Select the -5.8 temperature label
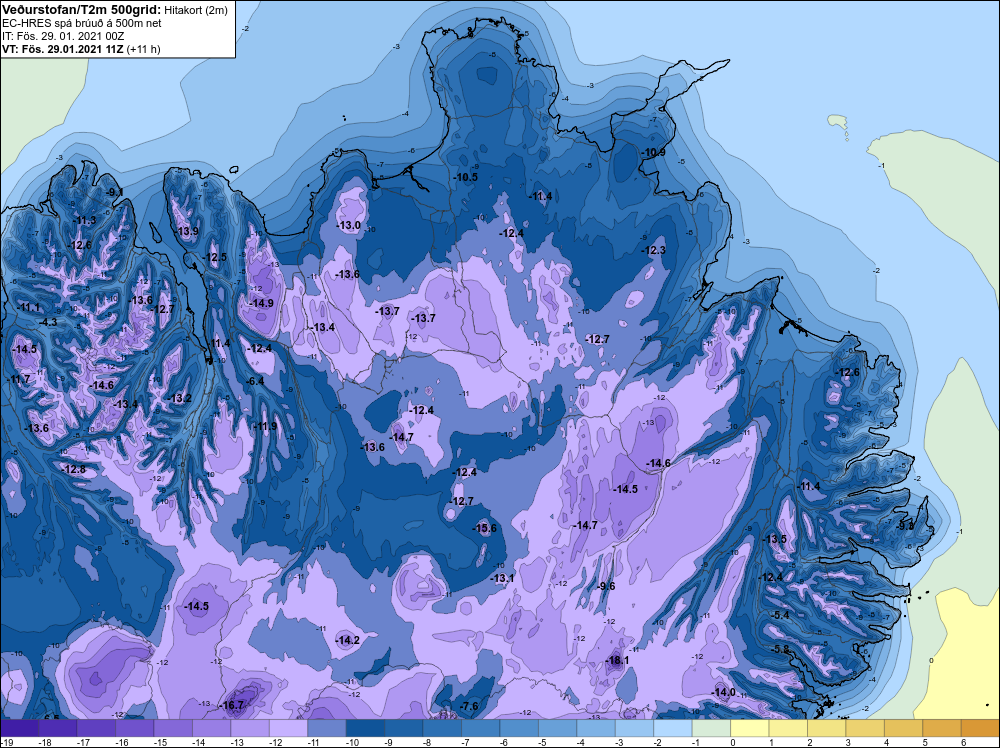 (x=779, y=649)
